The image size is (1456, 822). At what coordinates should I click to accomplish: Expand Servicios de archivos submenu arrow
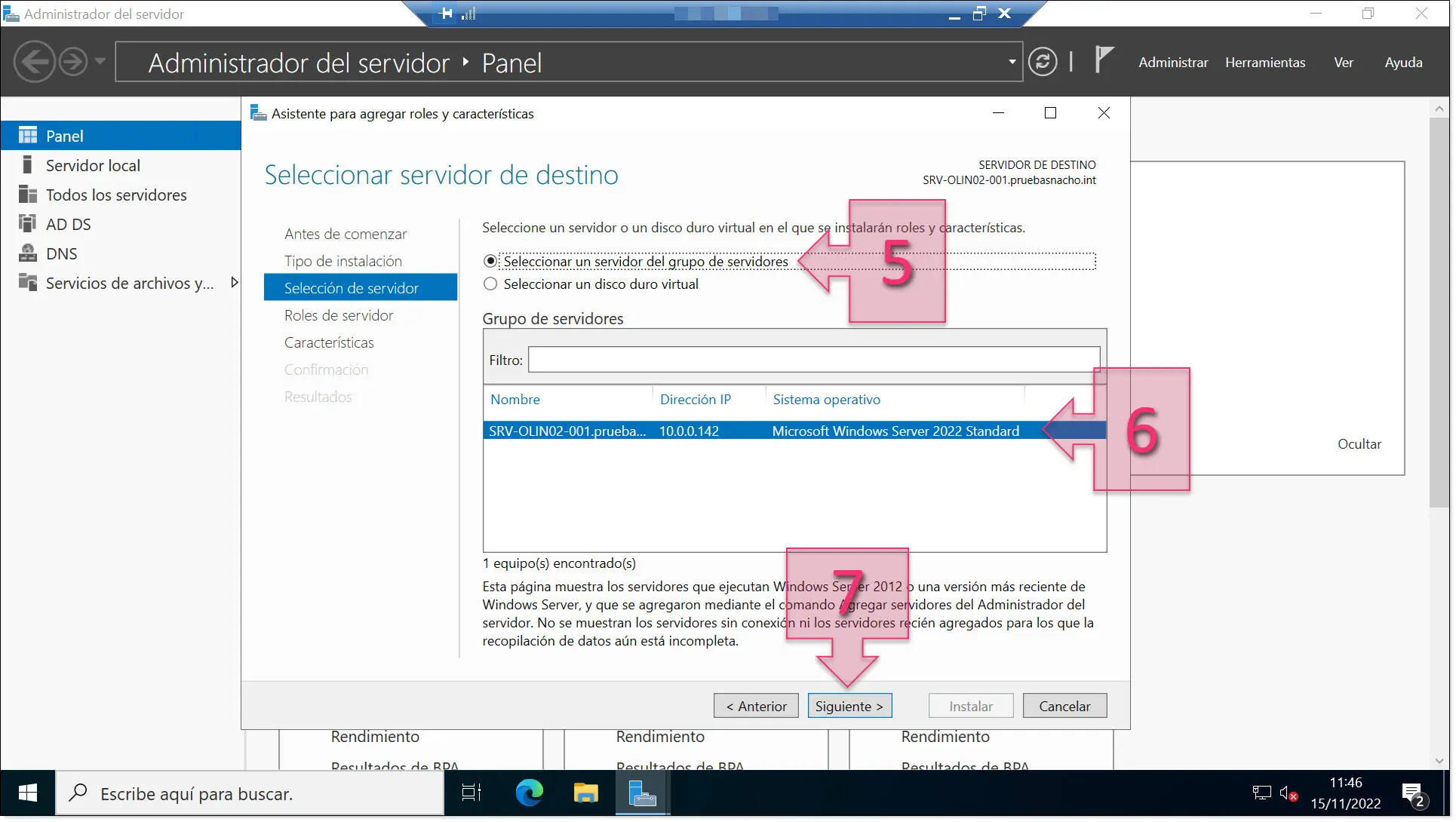(234, 283)
